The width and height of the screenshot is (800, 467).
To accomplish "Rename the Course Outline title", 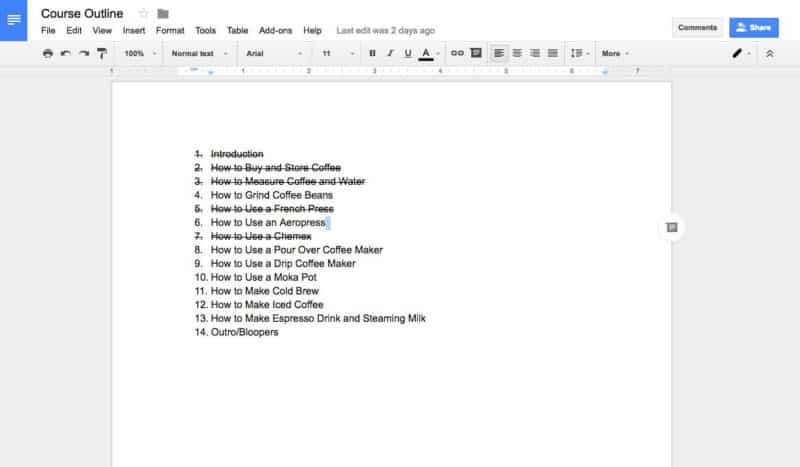I will [82, 14].
